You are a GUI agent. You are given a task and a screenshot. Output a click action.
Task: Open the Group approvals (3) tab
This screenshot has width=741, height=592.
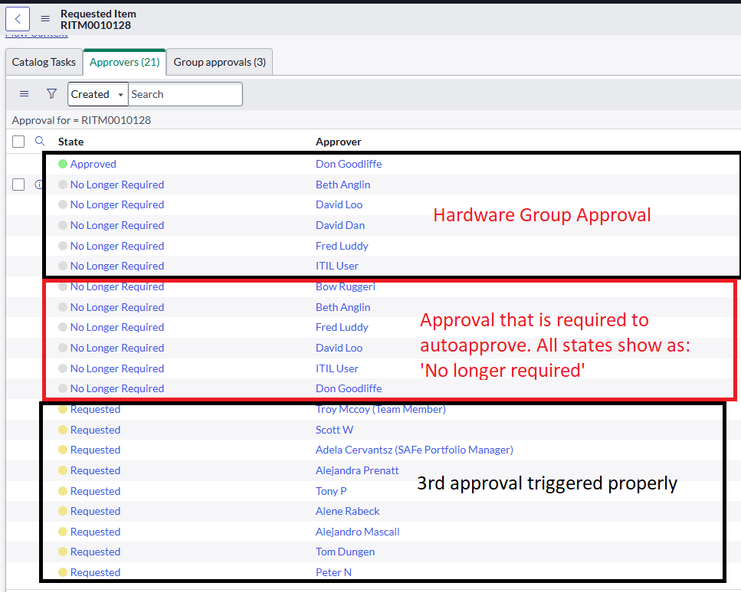220,62
